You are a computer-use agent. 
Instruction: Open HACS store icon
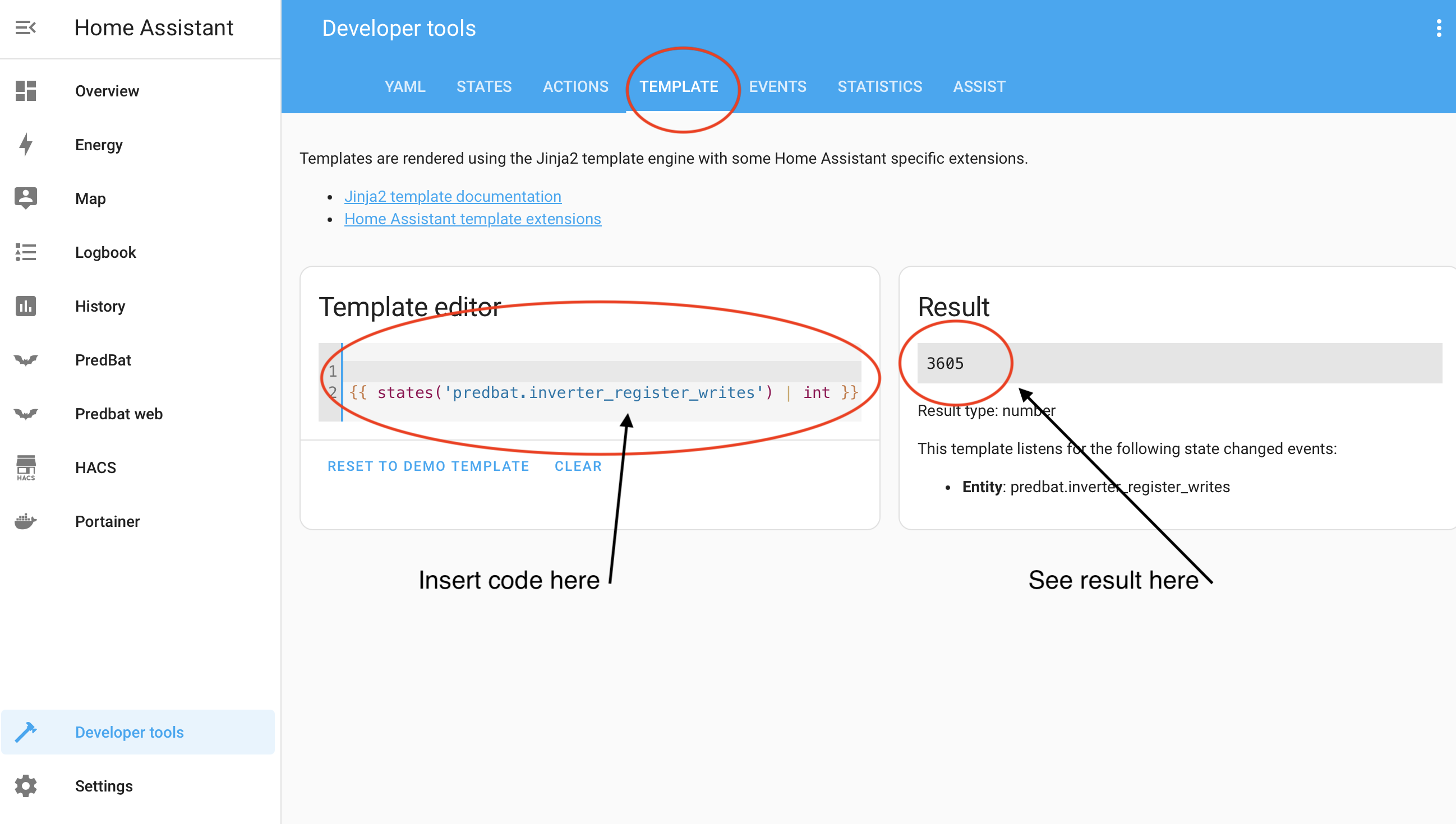pyautogui.click(x=25, y=467)
